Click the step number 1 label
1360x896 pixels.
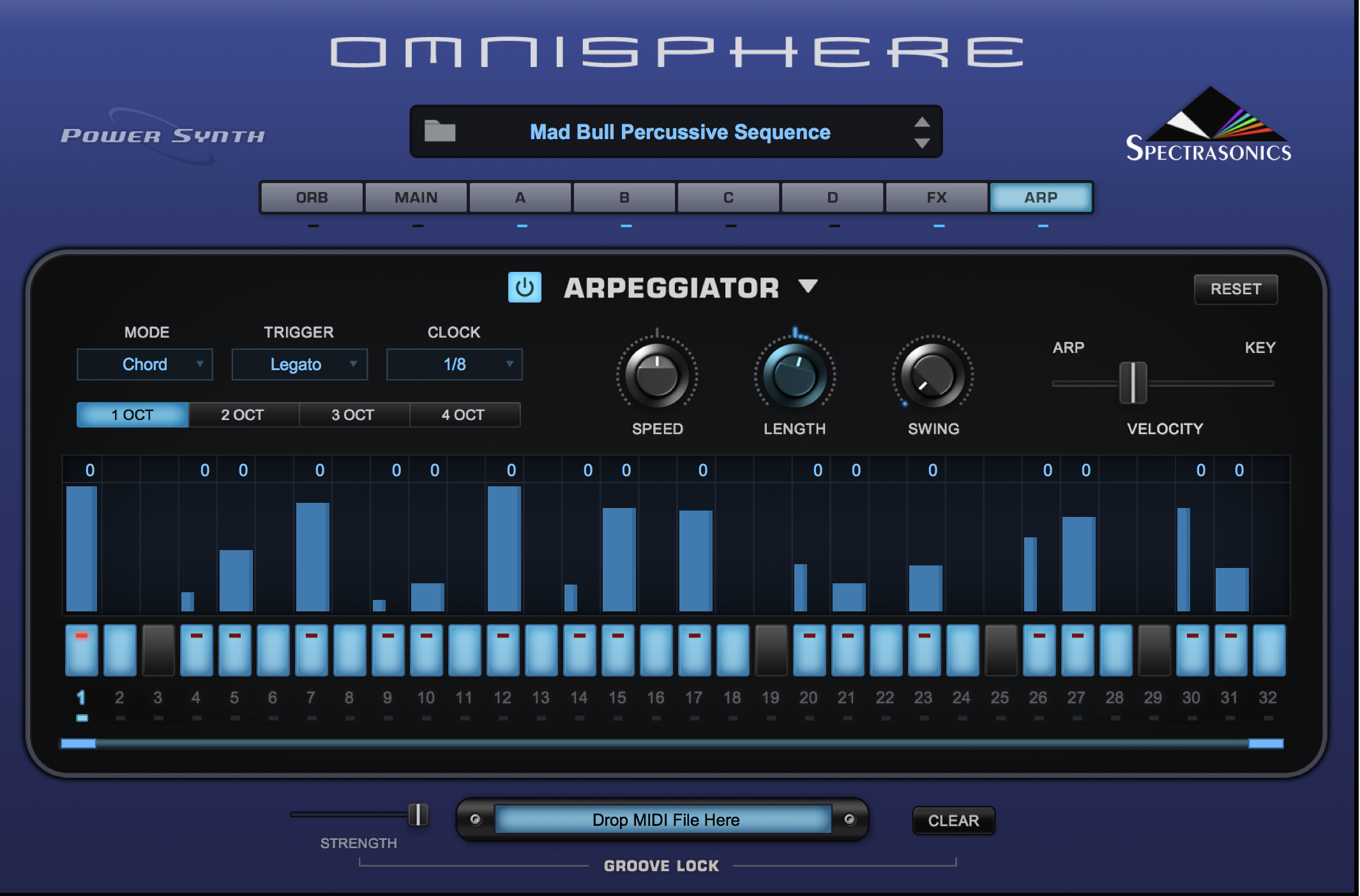coord(81,698)
